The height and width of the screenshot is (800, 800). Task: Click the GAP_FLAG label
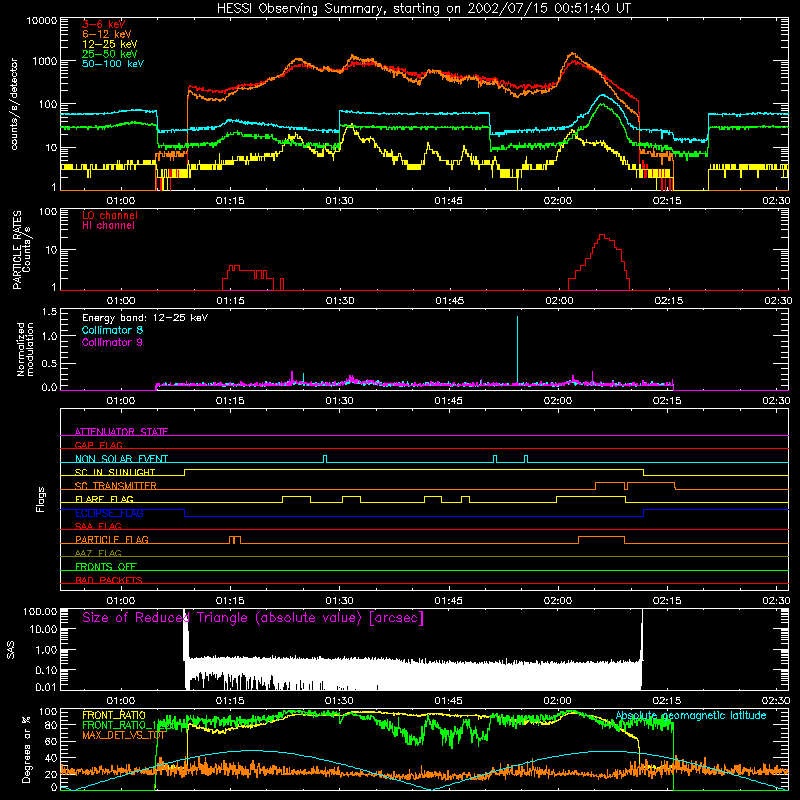point(98,445)
